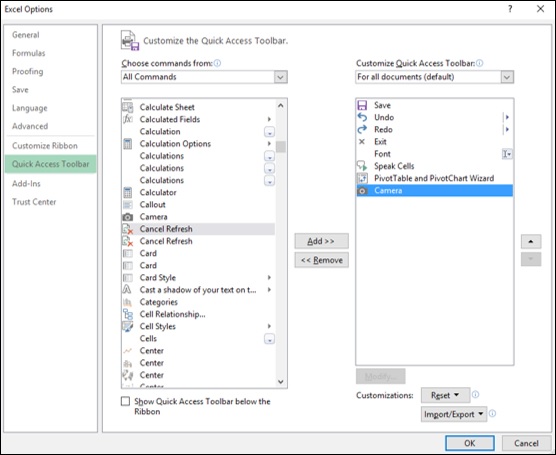Expand the Cell Styles submenu arrow
The image size is (556, 455).
[x=269, y=326]
